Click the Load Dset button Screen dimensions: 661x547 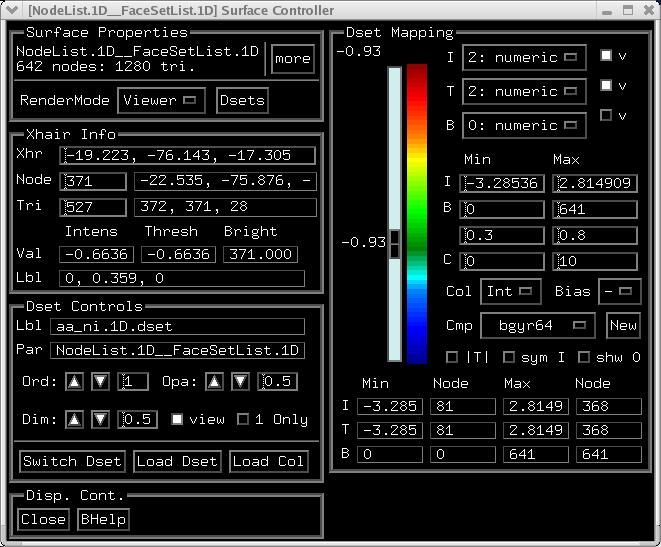click(x=177, y=461)
